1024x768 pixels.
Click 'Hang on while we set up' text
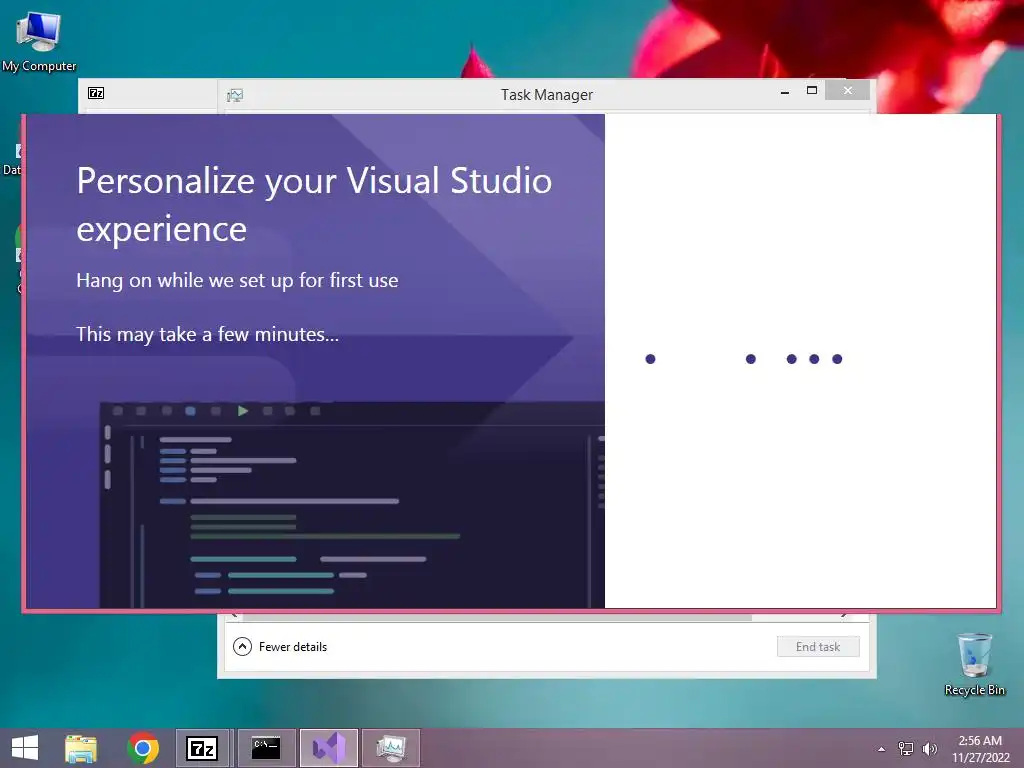237,280
